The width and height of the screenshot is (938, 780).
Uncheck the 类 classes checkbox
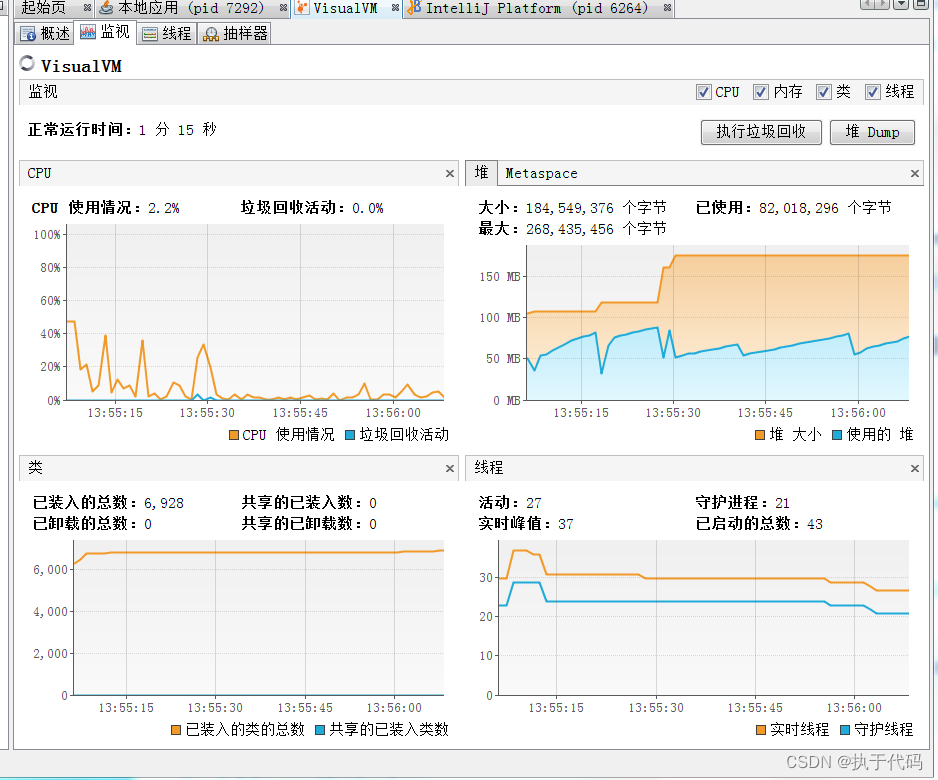[824, 92]
